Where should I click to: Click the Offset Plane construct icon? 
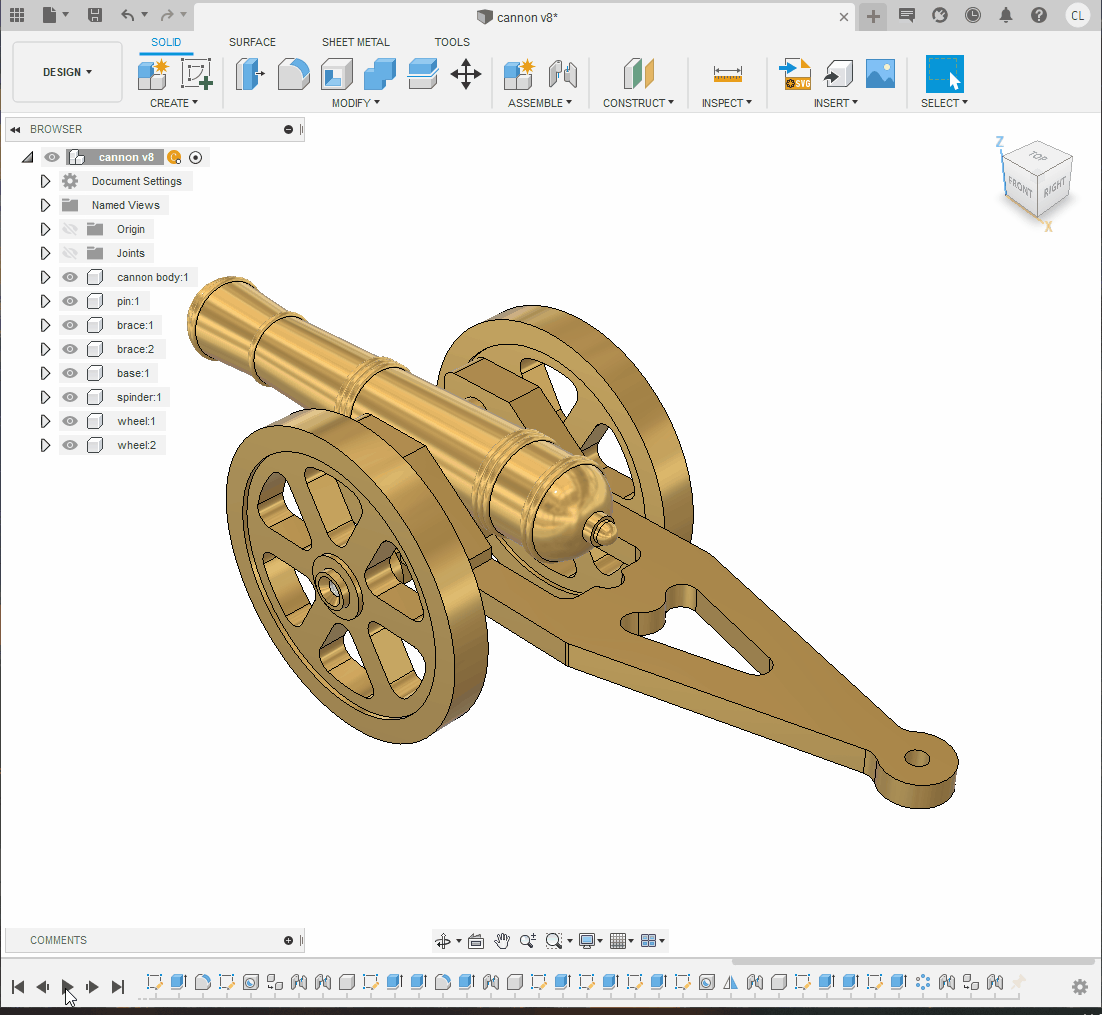pos(638,74)
